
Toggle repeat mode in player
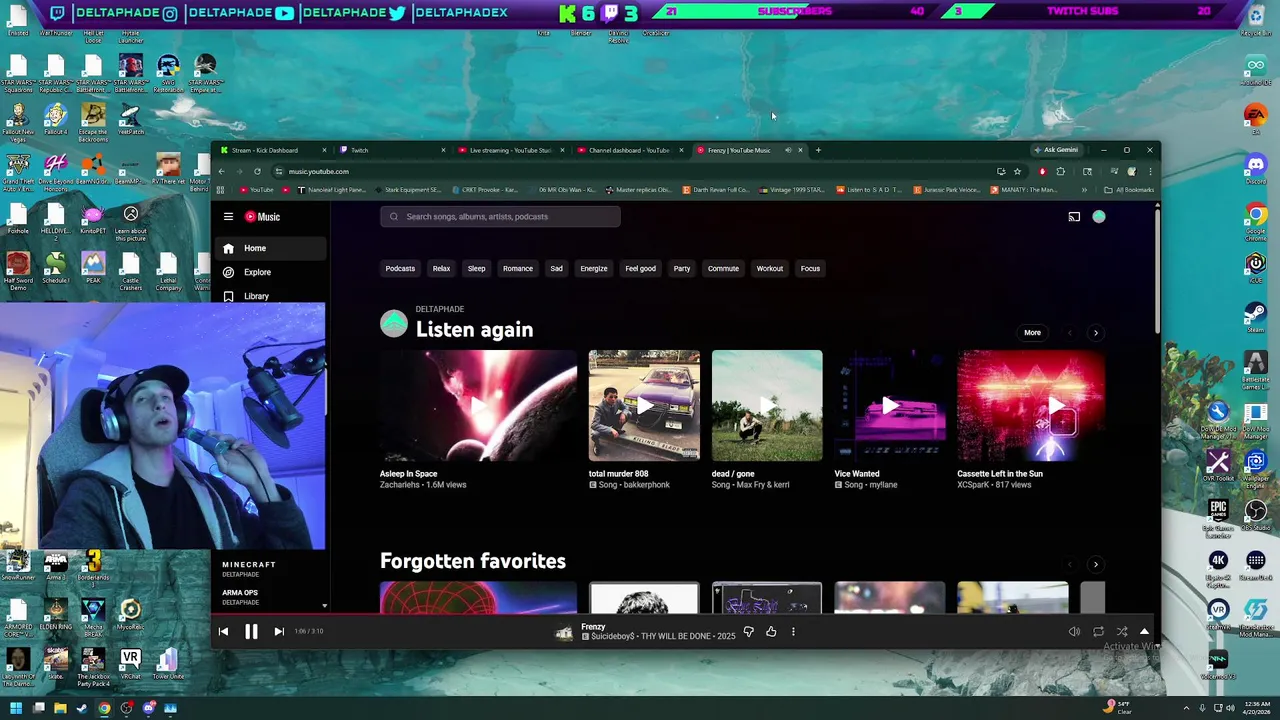click(1098, 631)
